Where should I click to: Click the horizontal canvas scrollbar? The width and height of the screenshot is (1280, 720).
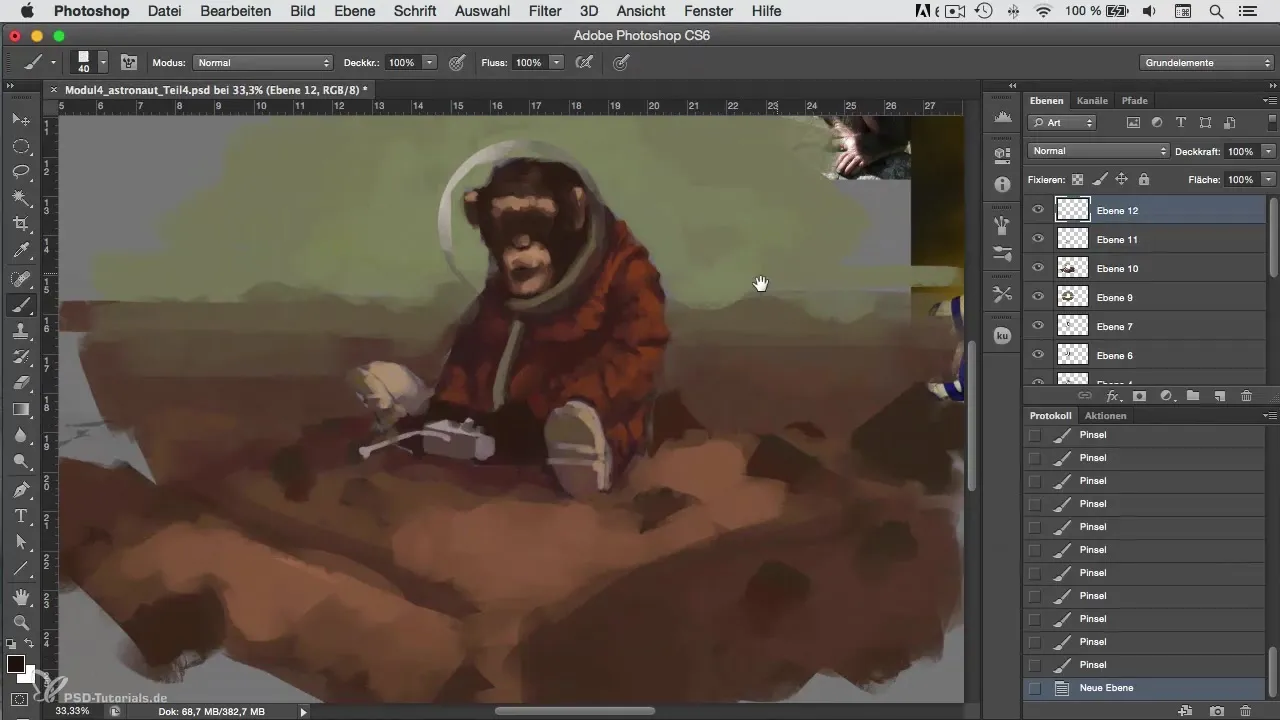click(575, 711)
